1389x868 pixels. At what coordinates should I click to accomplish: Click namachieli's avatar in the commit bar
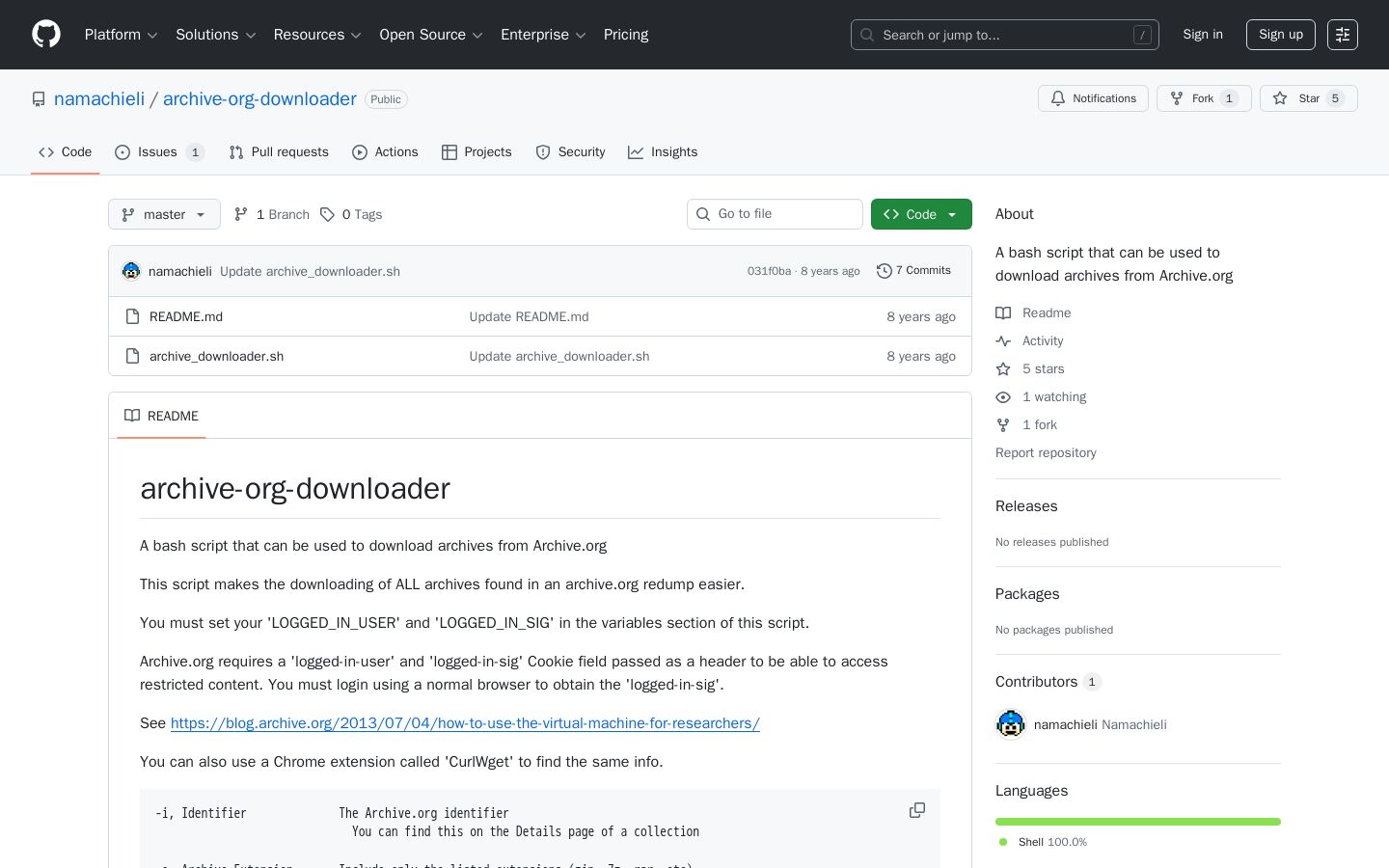click(131, 271)
